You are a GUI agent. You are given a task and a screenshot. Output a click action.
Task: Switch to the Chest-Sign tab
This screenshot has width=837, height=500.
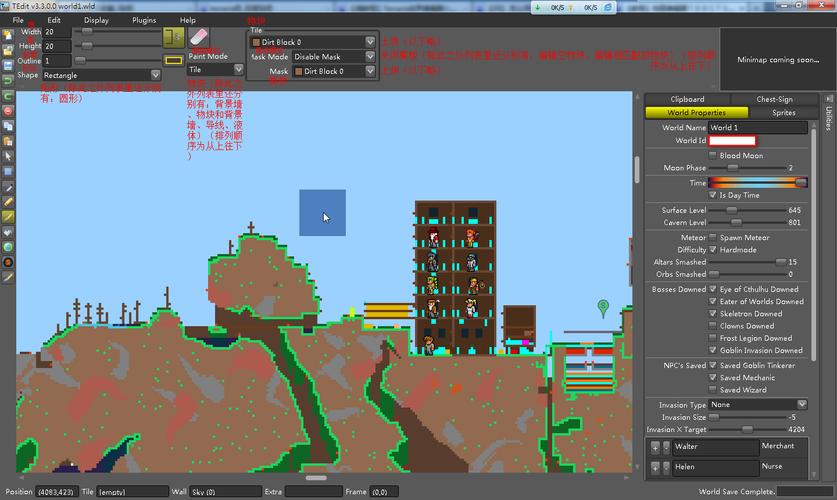click(774, 99)
